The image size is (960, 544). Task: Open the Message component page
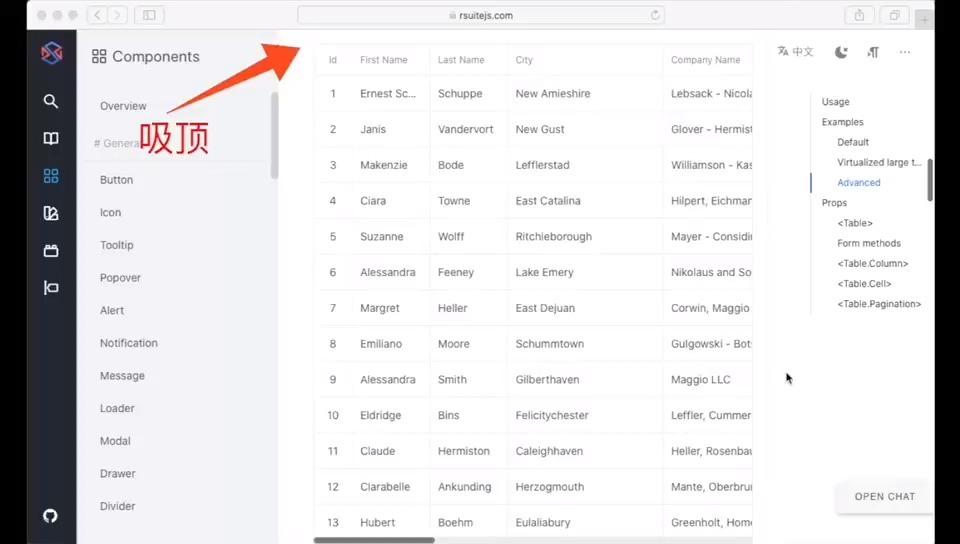coord(122,376)
